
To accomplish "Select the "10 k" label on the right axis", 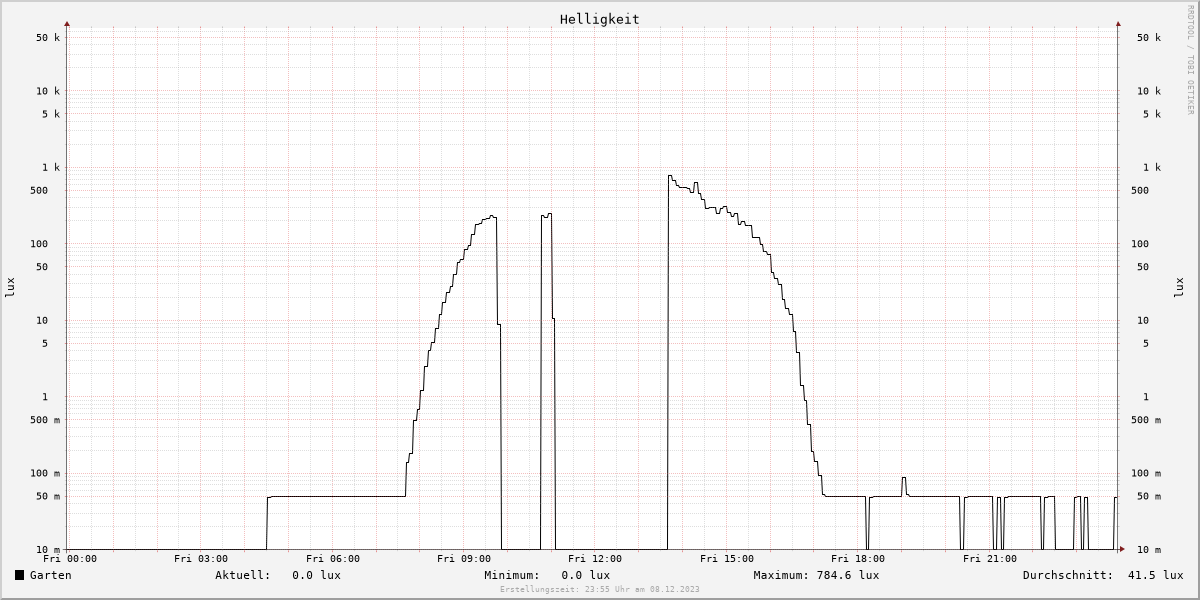I will (1149, 91).
